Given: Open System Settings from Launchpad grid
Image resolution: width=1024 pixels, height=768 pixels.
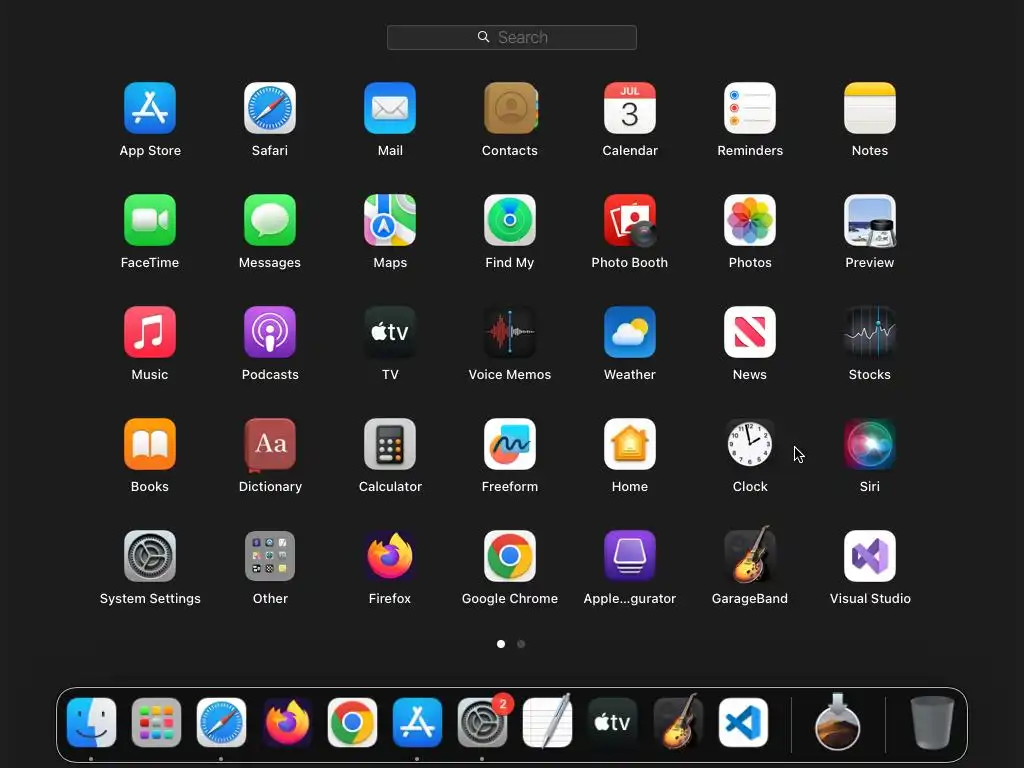Looking at the screenshot, I should coord(150,556).
